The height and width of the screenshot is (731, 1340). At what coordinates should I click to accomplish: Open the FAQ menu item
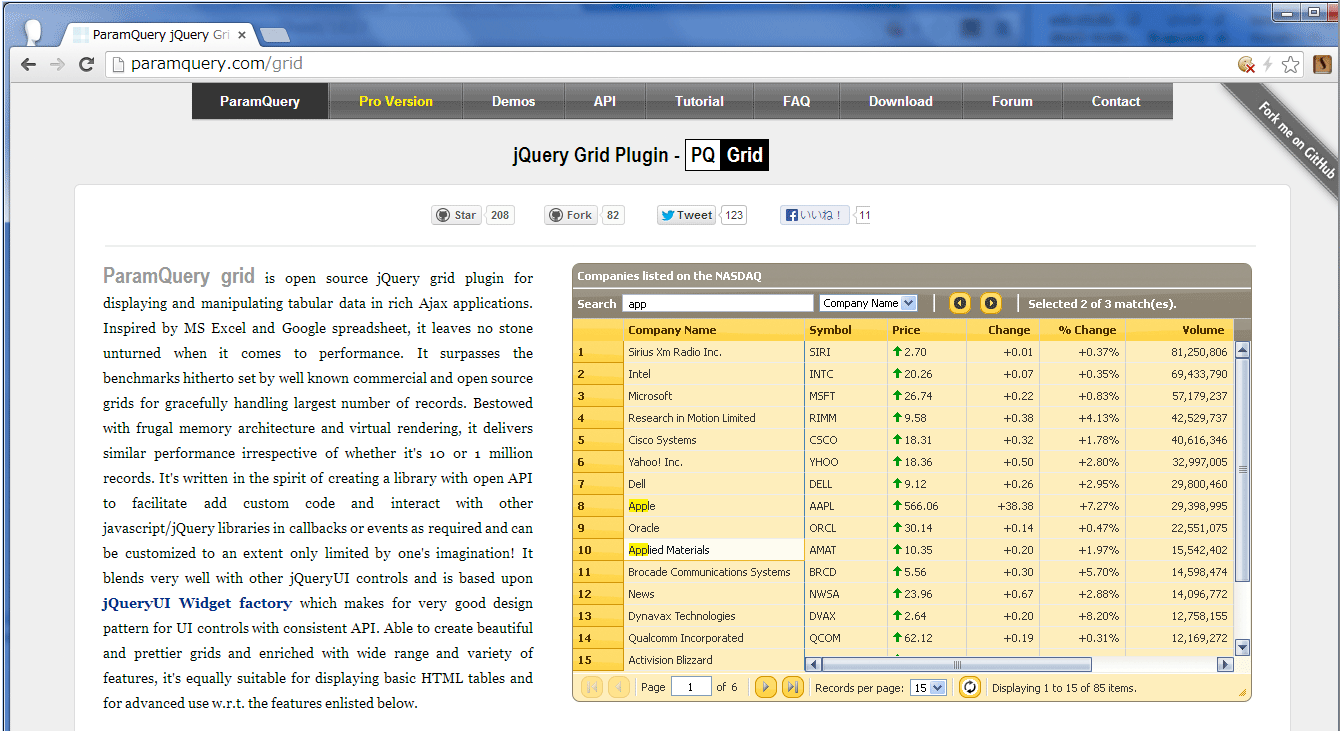797,101
